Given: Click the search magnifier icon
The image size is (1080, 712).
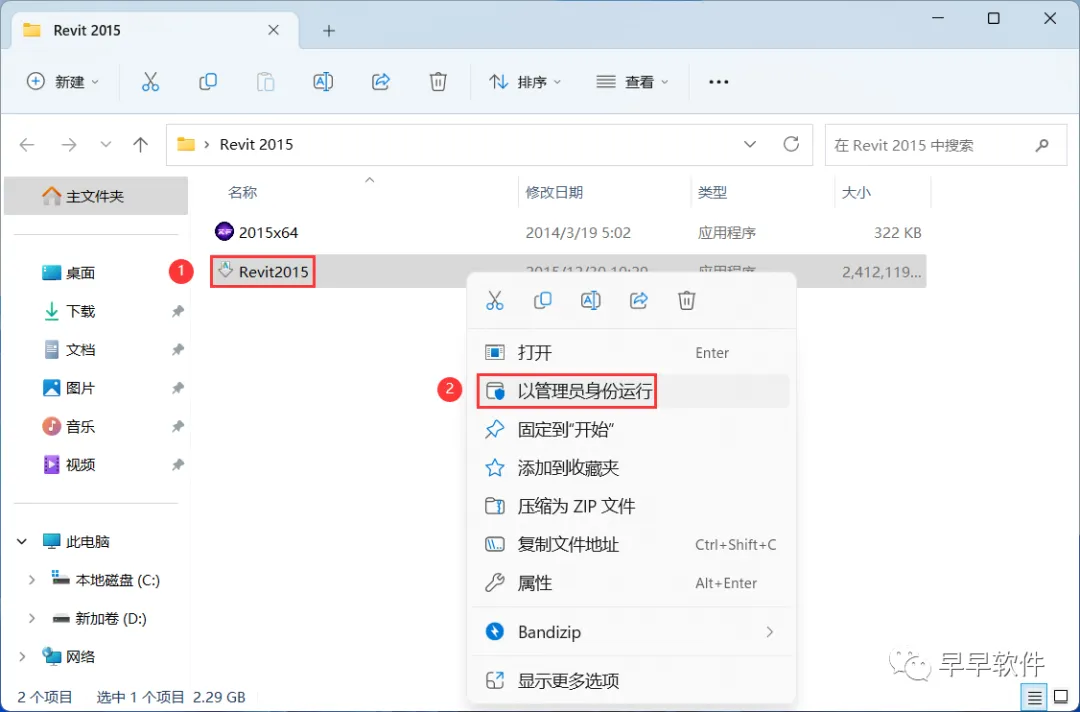Looking at the screenshot, I should pyautogui.click(x=1042, y=145).
